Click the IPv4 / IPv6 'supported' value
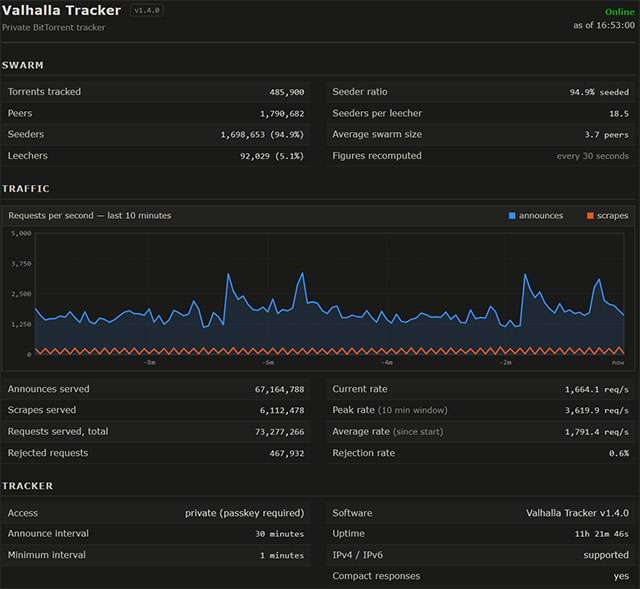 tap(606, 555)
